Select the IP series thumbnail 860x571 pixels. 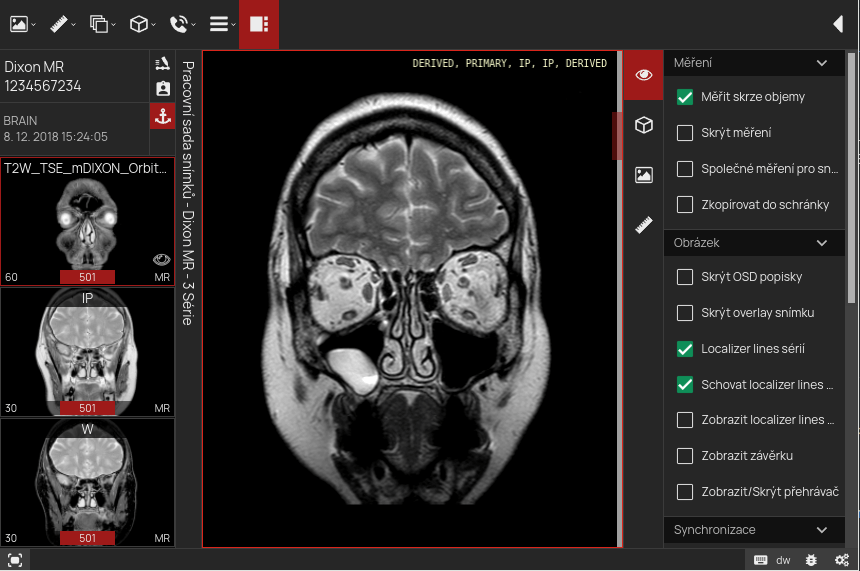(87, 350)
